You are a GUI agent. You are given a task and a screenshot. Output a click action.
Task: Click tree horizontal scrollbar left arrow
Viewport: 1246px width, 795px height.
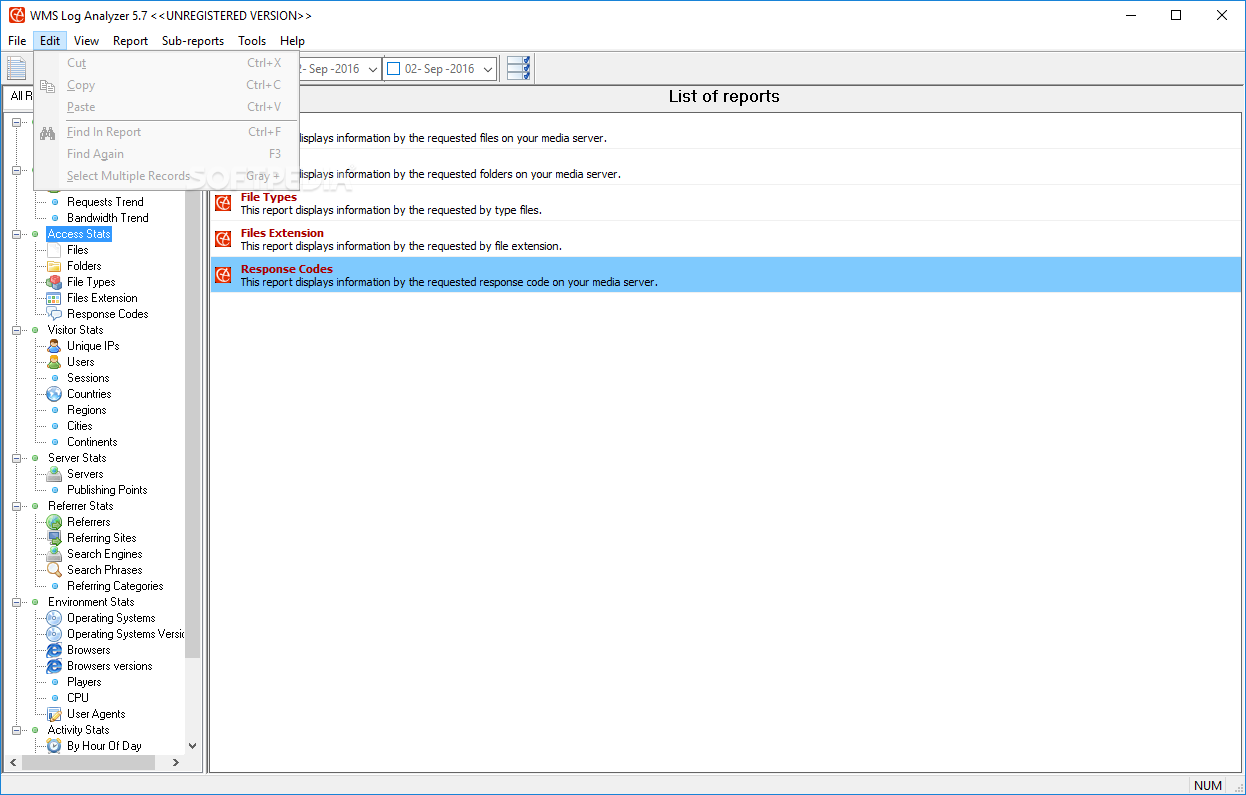13,762
